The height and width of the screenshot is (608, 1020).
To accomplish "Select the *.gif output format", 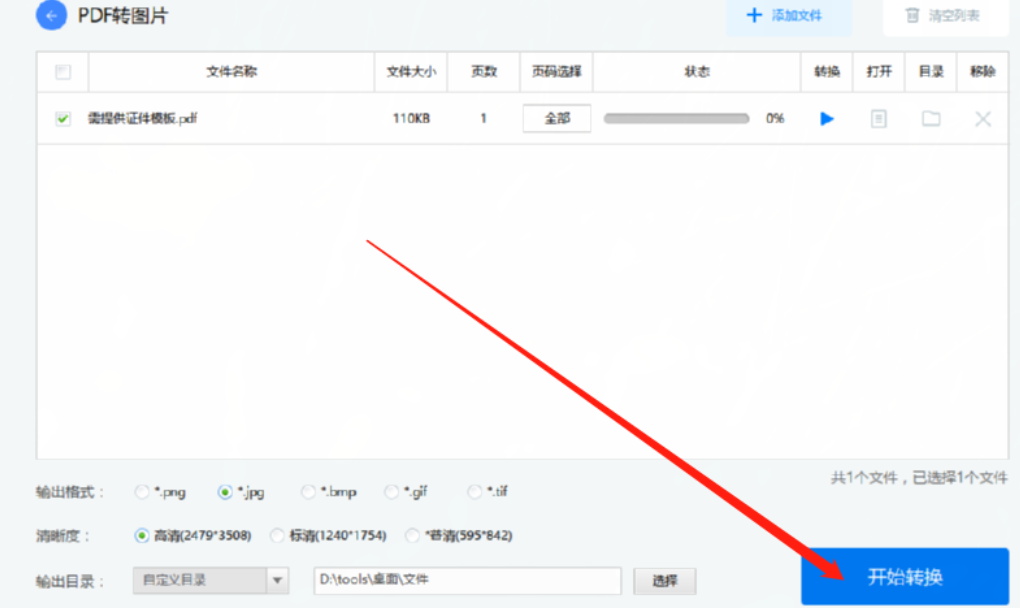I will [391, 492].
